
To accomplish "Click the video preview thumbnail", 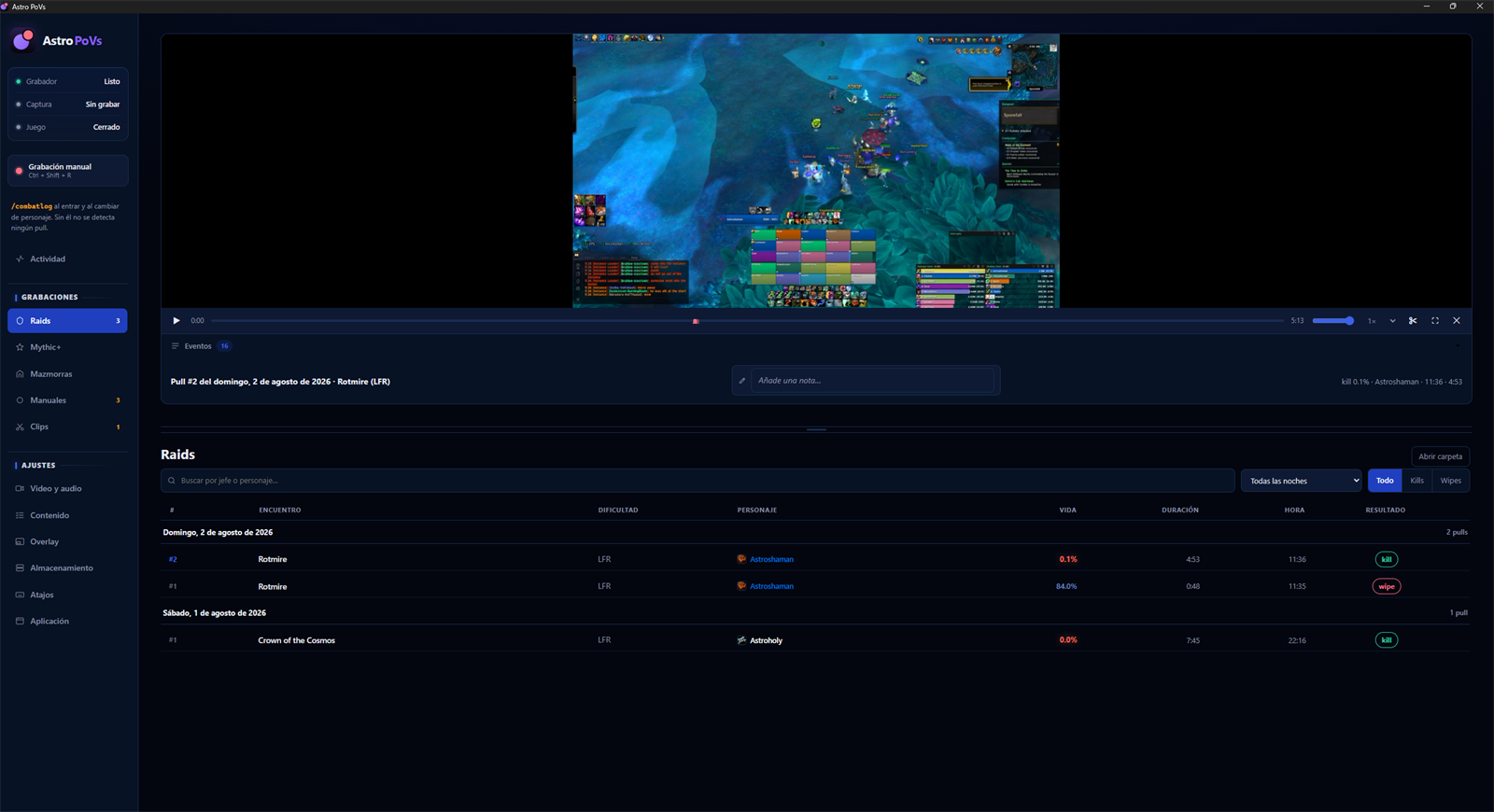I will (x=816, y=171).
